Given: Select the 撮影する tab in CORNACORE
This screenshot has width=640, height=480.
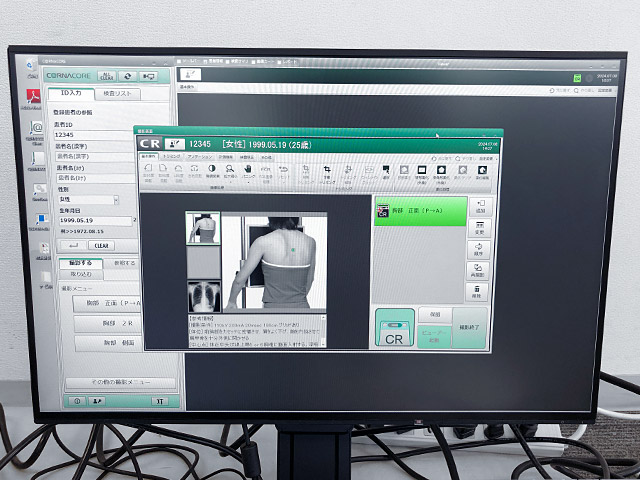Looking at the screenshot, I should tap(81, 263).
